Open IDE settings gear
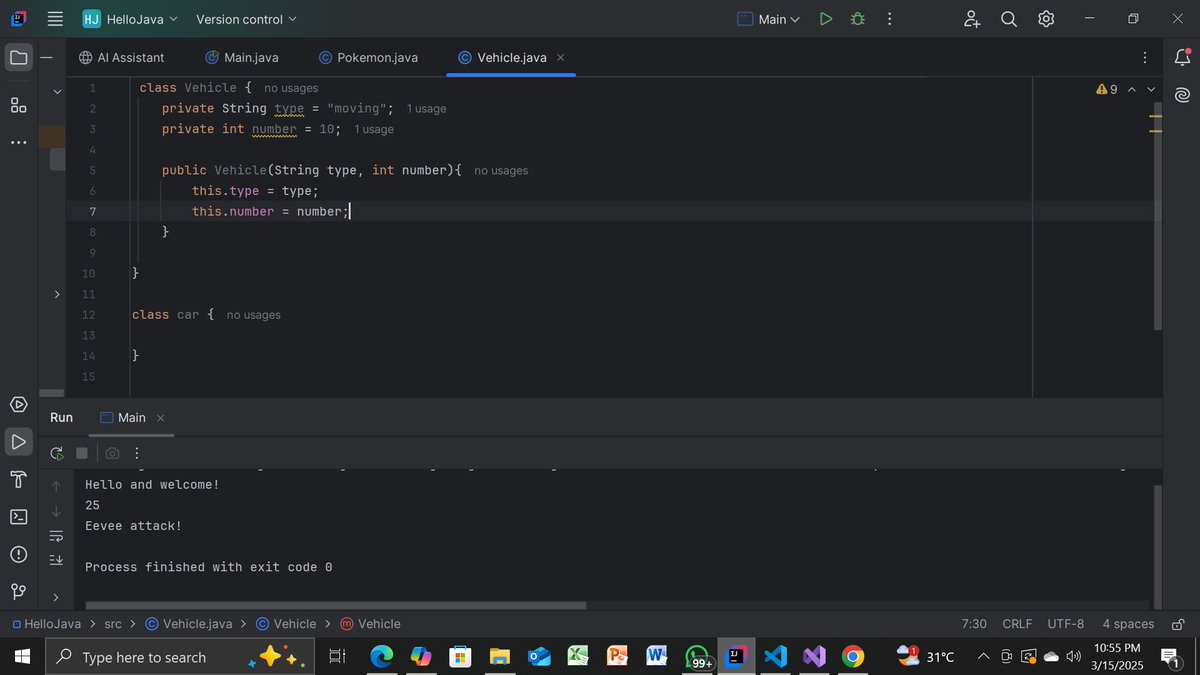This screenshot has height=675, width=1200. (1046, 19)
